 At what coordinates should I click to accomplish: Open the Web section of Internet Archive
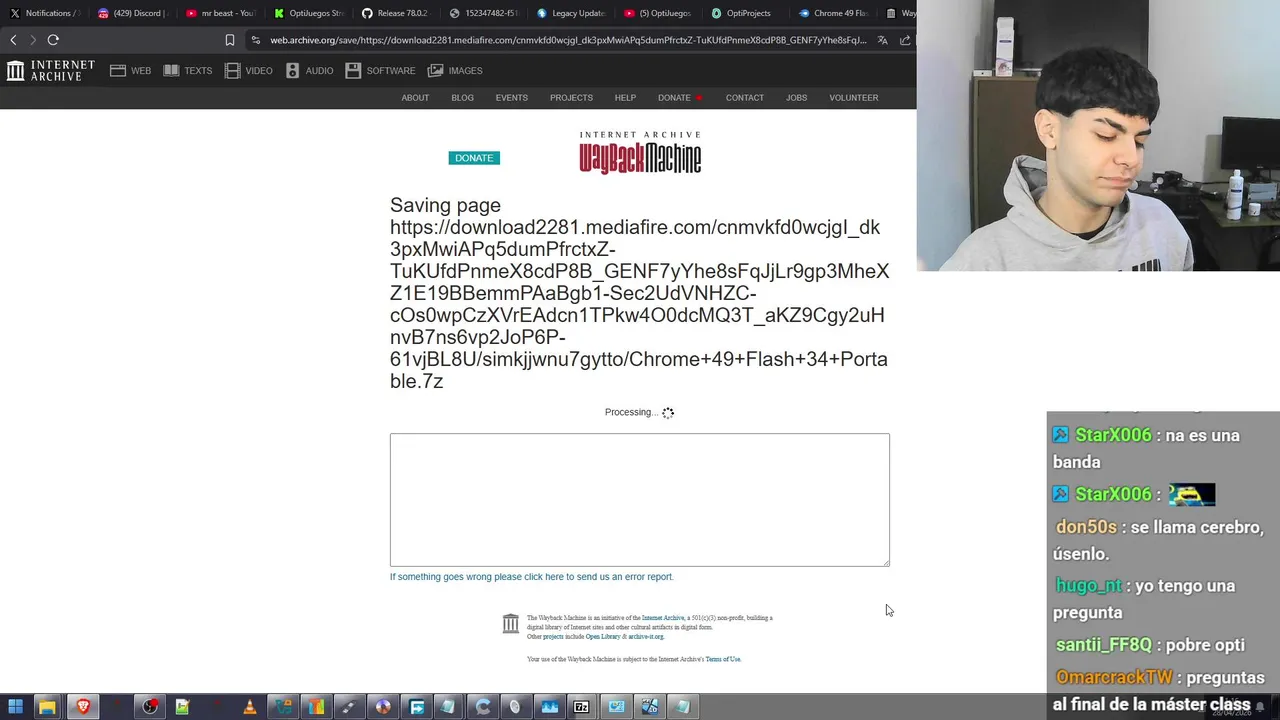(x=131, y=71)
